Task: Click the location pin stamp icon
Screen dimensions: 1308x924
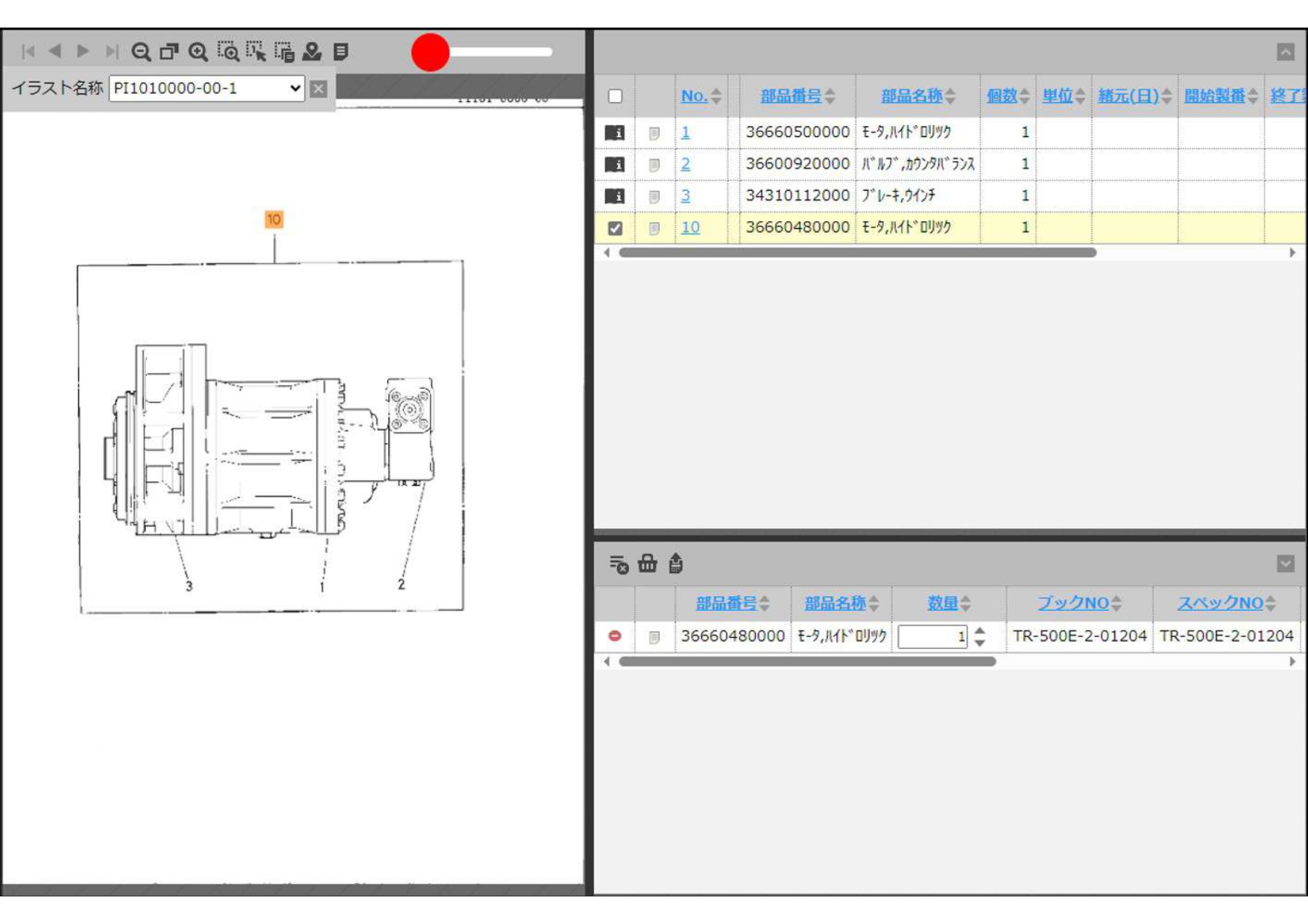Action: (312, 51)
